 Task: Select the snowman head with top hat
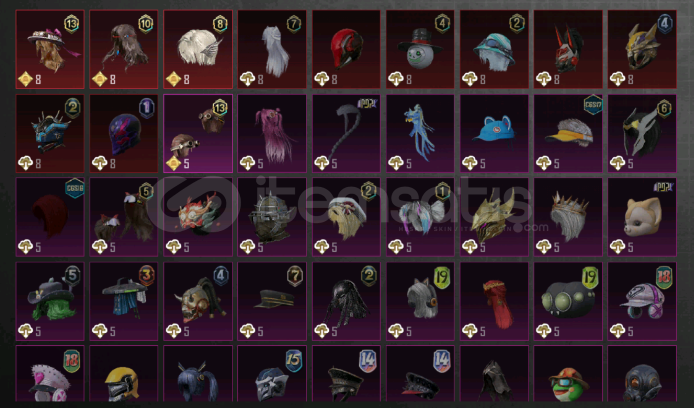click(x=420, y=49)
